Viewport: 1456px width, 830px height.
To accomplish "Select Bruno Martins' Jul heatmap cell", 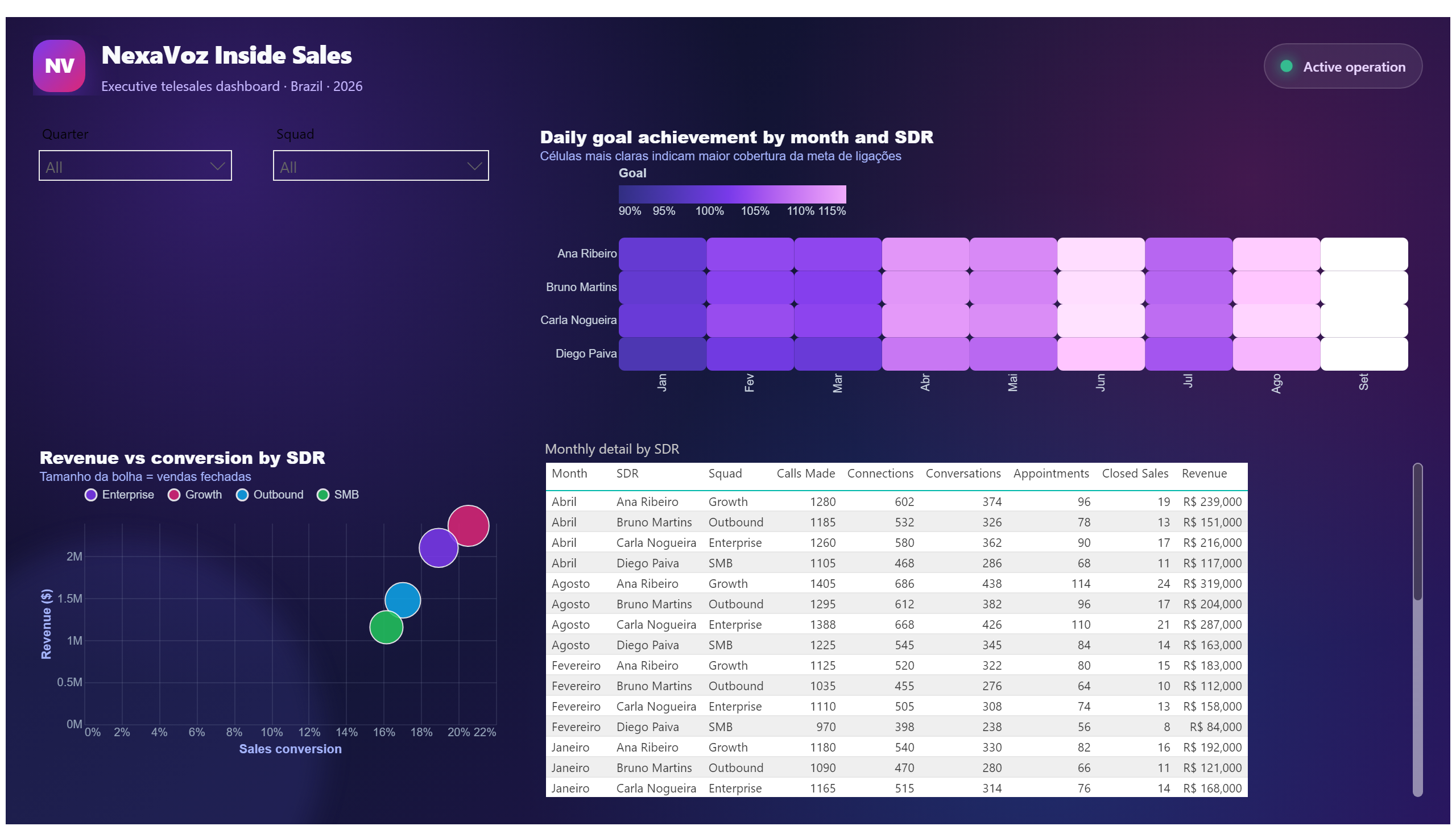I will click(1189, 288).
